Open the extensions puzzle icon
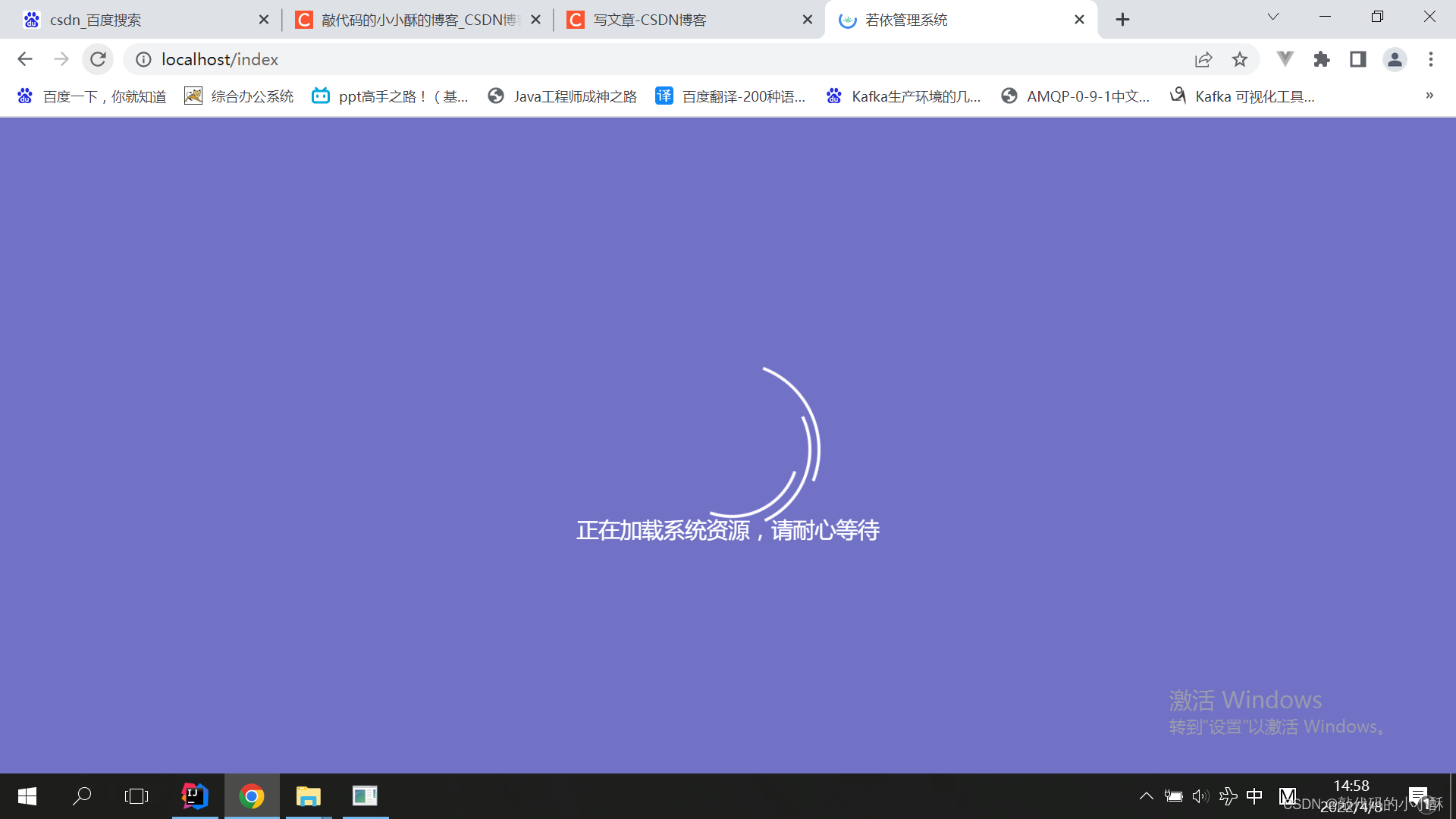Image resolution: width=1456 pixels, height=819 pixels. point(1322,59)
